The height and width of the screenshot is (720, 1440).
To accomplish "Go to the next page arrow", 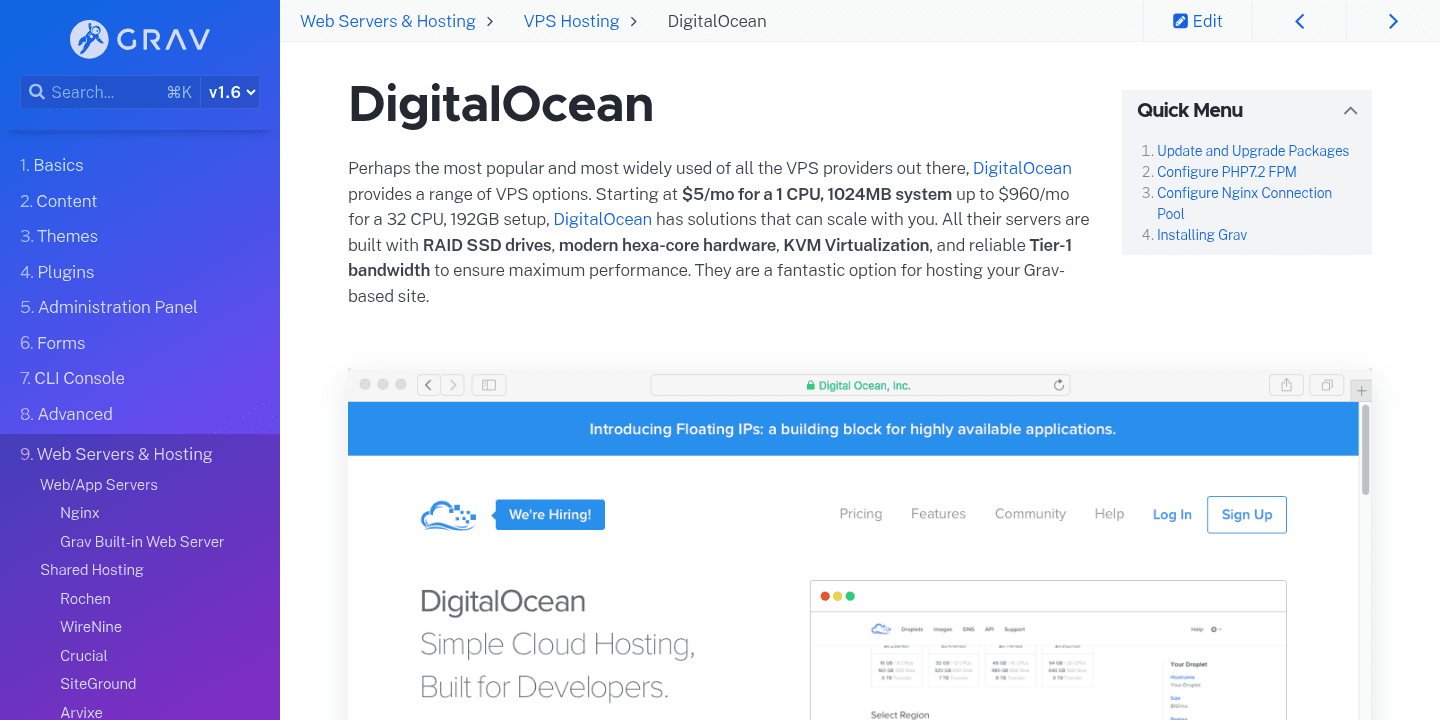I will tap(1393, 20).
